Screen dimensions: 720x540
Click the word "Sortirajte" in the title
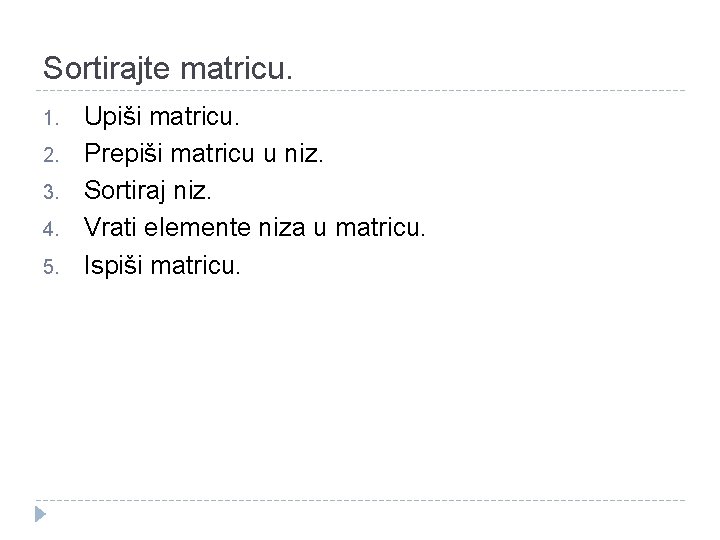pyautogui.click(x=106, y=68)
